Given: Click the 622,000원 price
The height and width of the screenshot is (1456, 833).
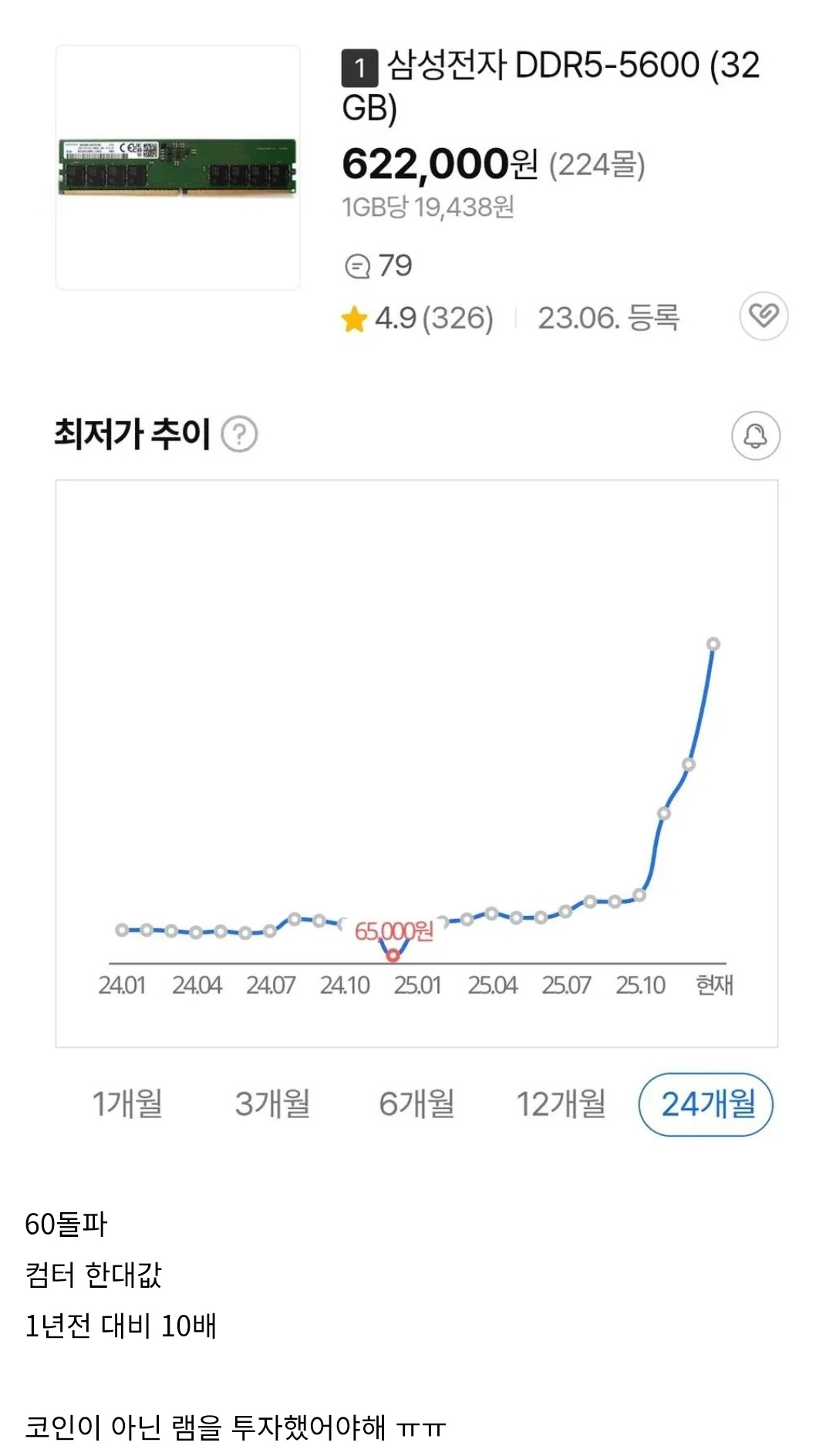Looking at the screenshot, I should 440,164.
